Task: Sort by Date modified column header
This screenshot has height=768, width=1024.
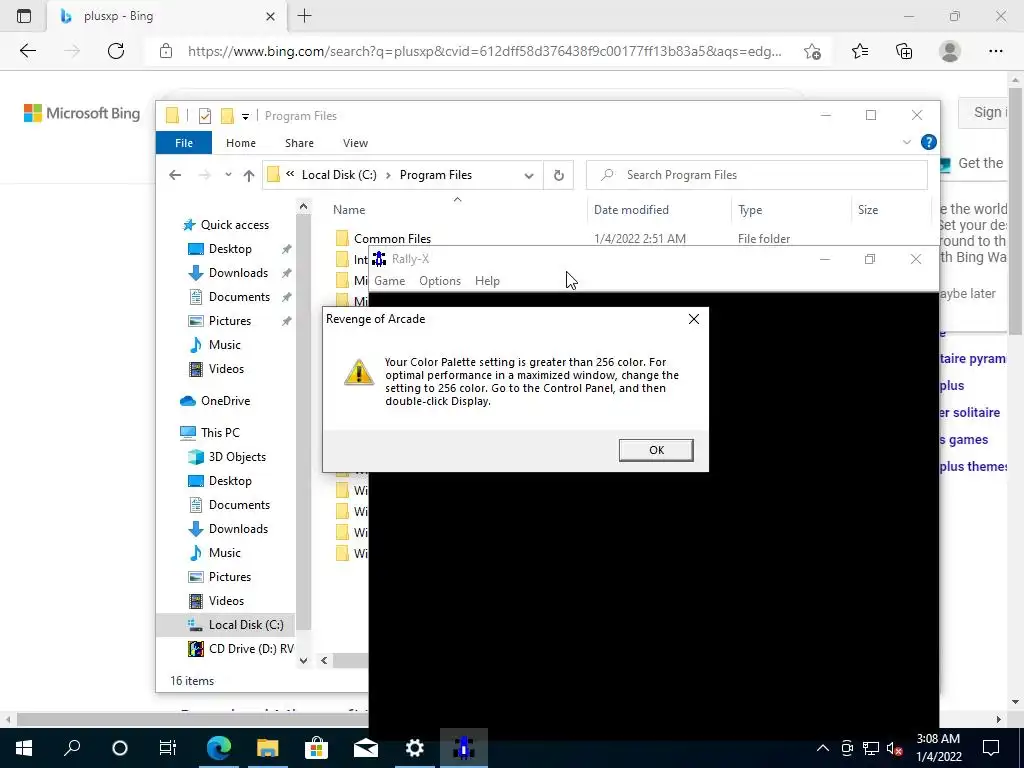Action: pos(631,210)
